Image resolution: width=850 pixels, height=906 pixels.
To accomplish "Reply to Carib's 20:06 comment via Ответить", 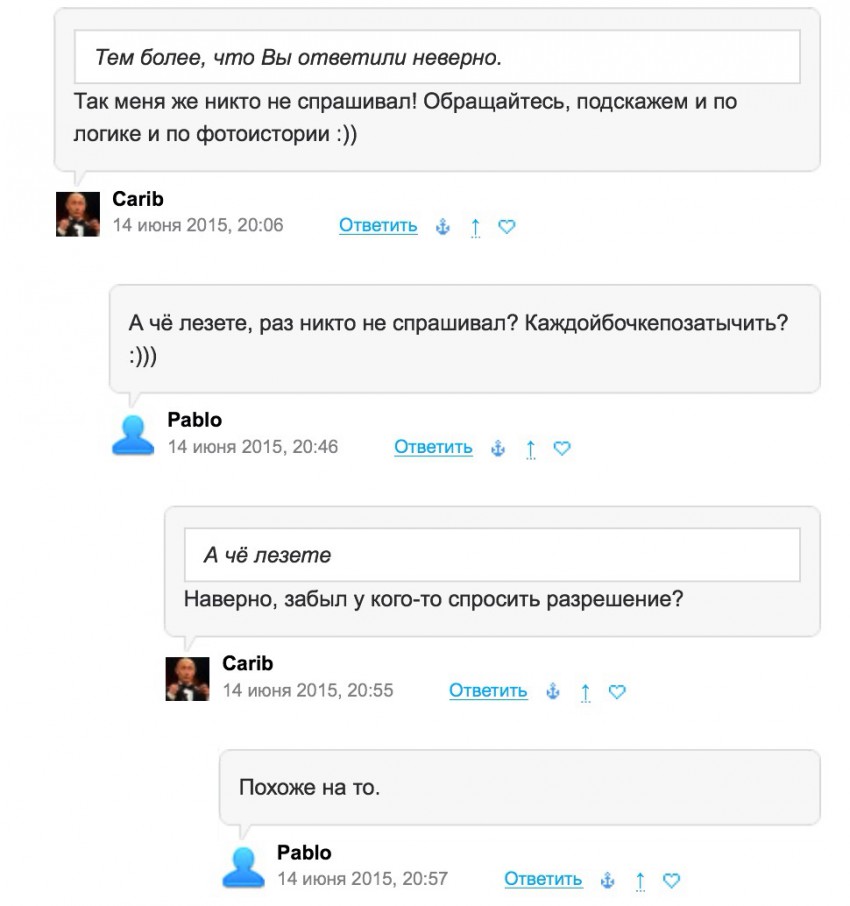I will [378, 226].
